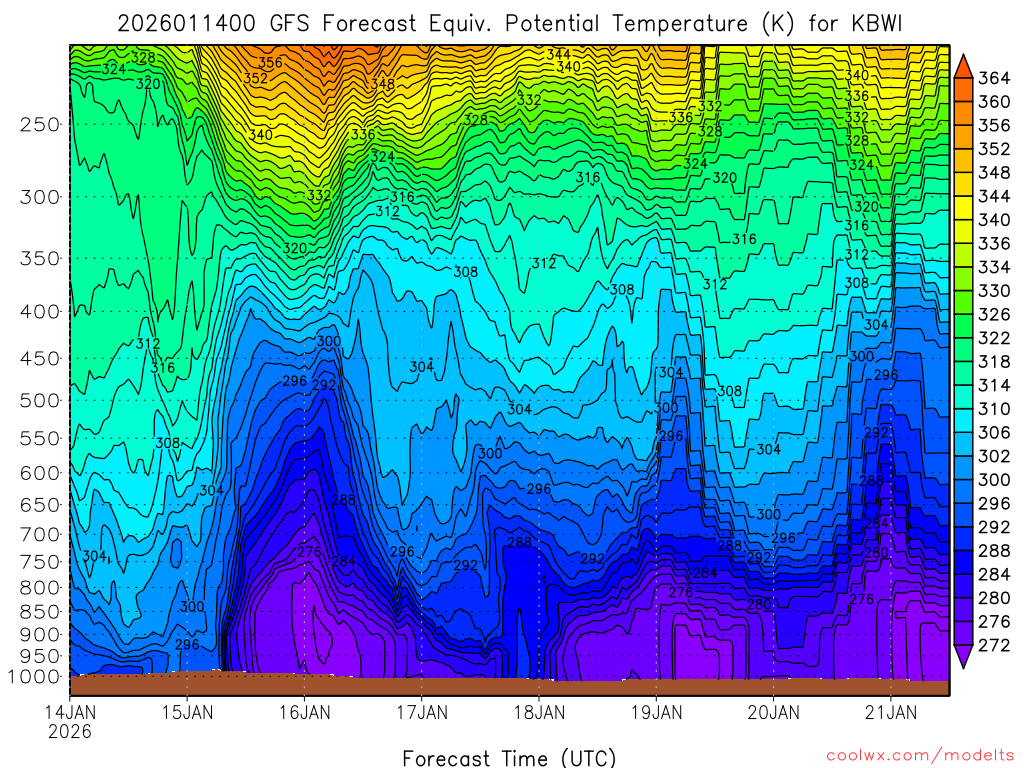Click the 334 colorbar label

coord(994,267)
